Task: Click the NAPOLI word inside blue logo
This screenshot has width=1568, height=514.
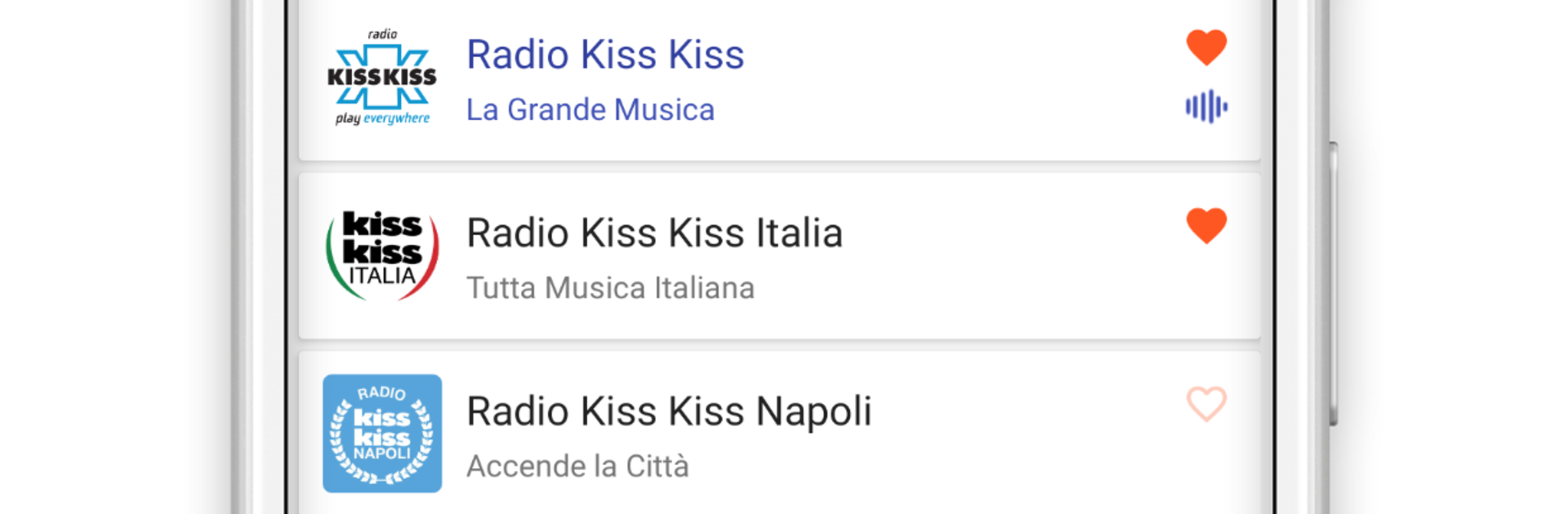Action: pyautogui.click(x=382, y=454)
